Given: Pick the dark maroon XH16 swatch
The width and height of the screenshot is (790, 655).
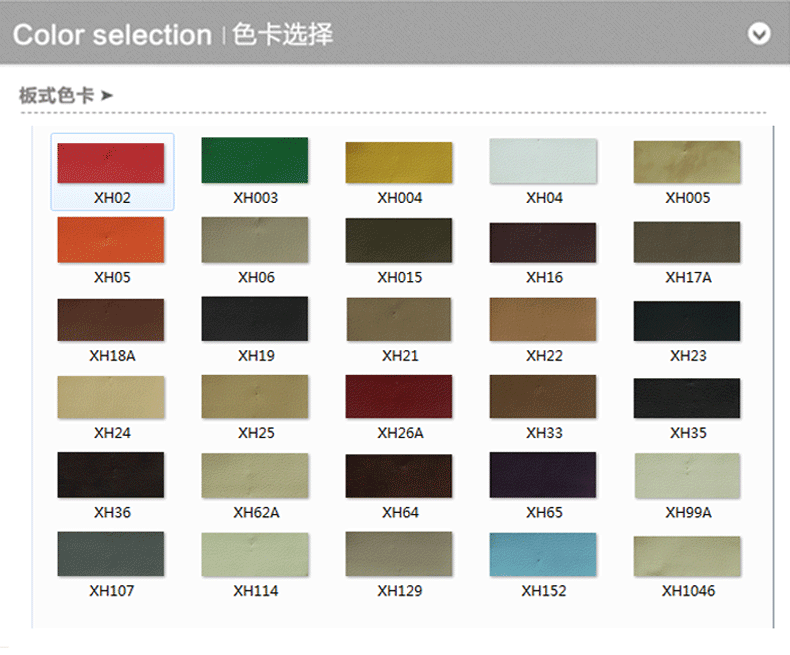Looking at the screenshot, I should pyautogui.click(x=543, y=242).
